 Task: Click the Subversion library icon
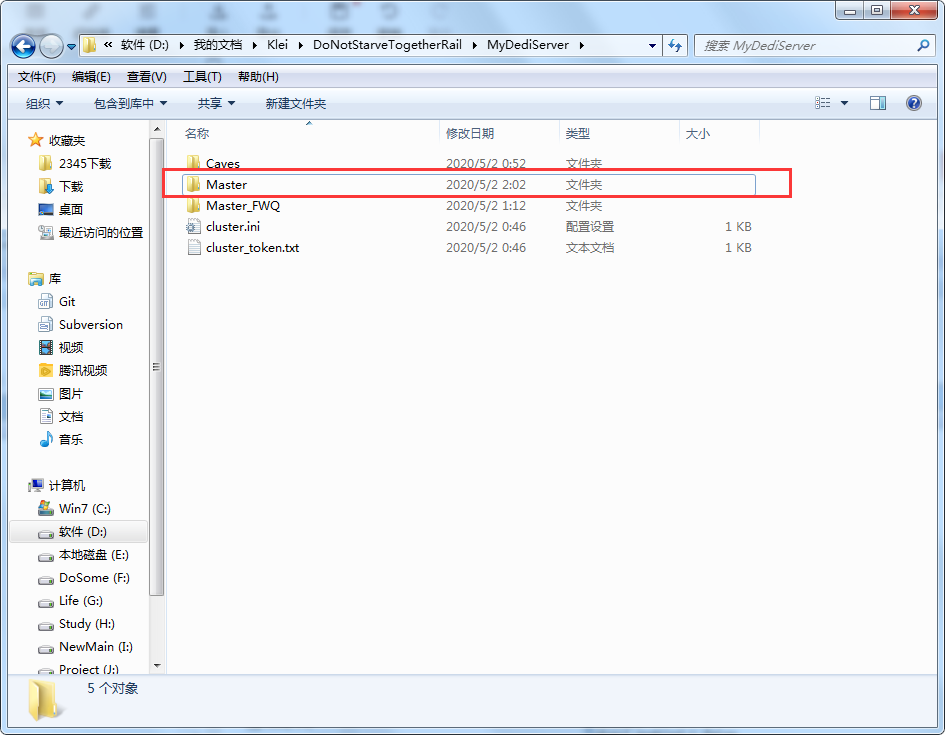46,325
